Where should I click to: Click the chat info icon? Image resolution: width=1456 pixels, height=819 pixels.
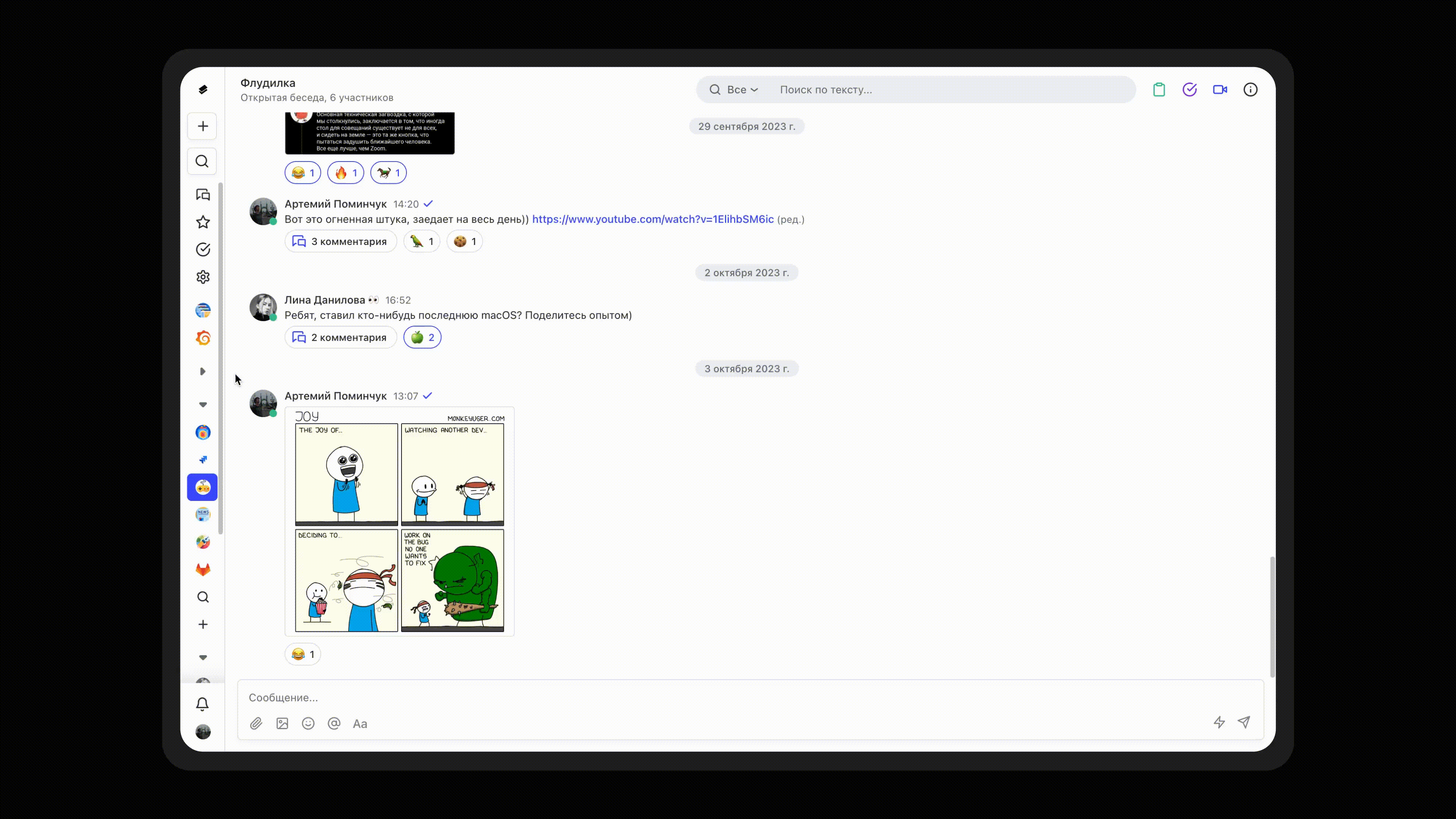pyautogui.click(x=1250, y=90)
